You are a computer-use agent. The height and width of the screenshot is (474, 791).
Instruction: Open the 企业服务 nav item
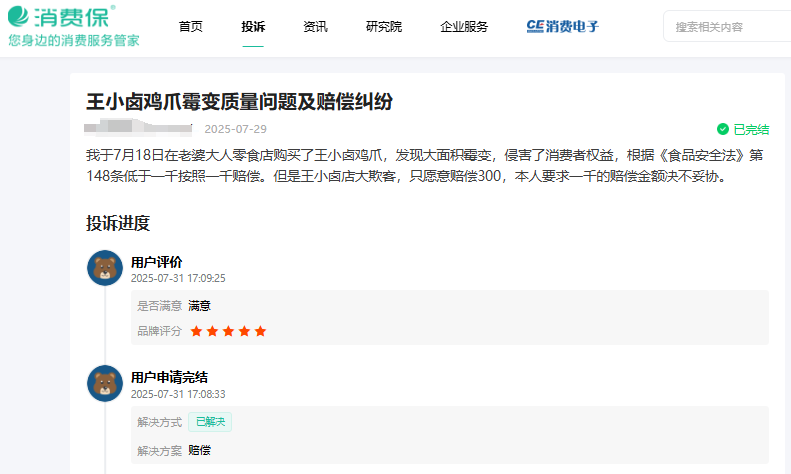click(x=464, y=27)
